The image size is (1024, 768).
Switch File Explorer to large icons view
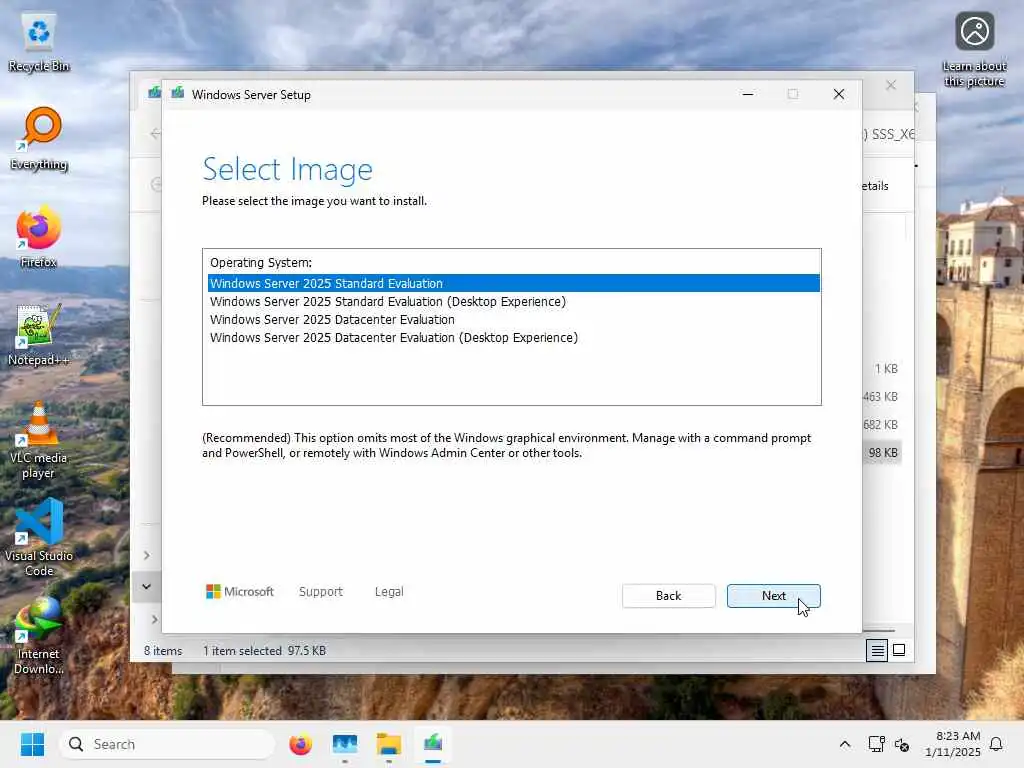tap(899, 650)
